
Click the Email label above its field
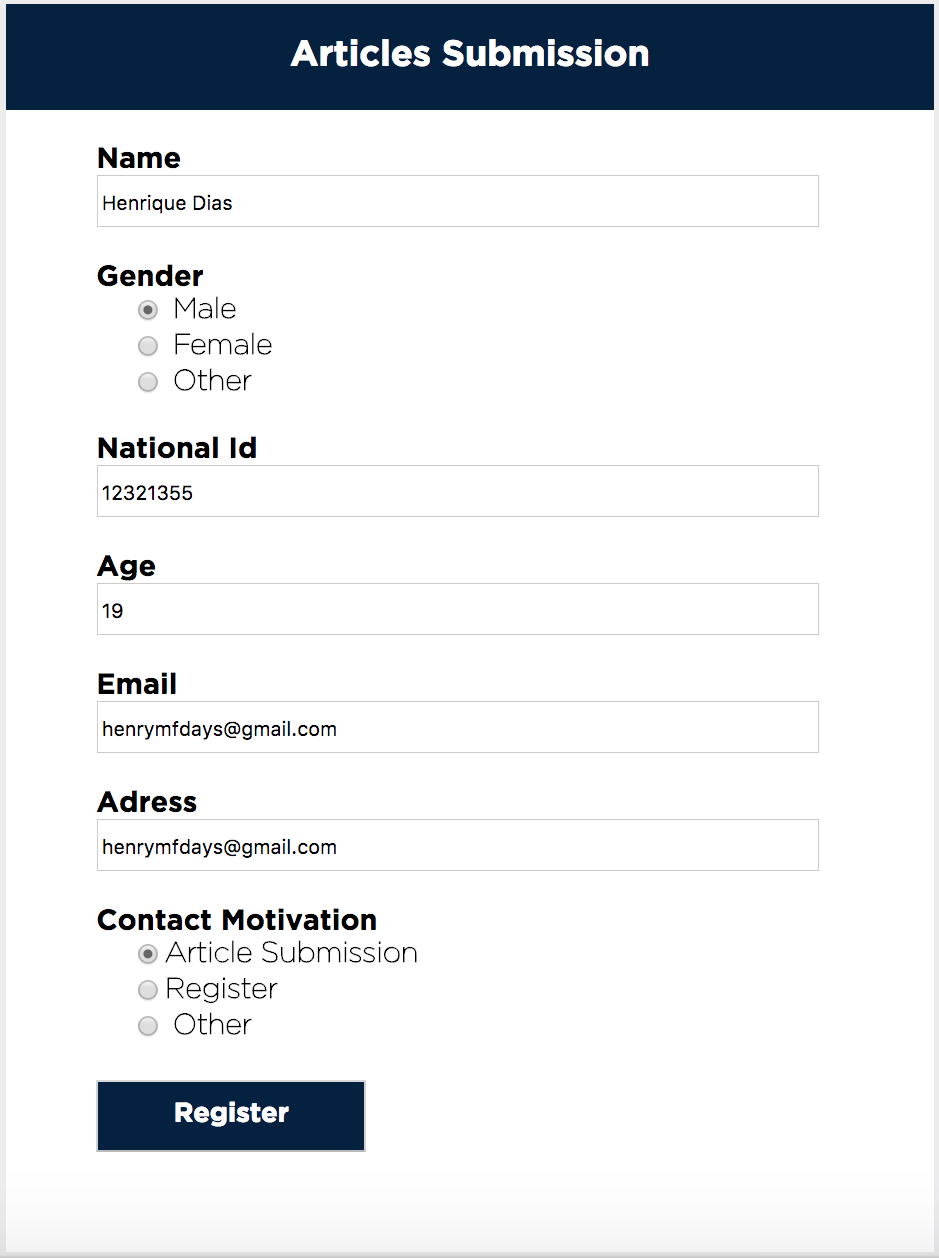tap(137, 684)
